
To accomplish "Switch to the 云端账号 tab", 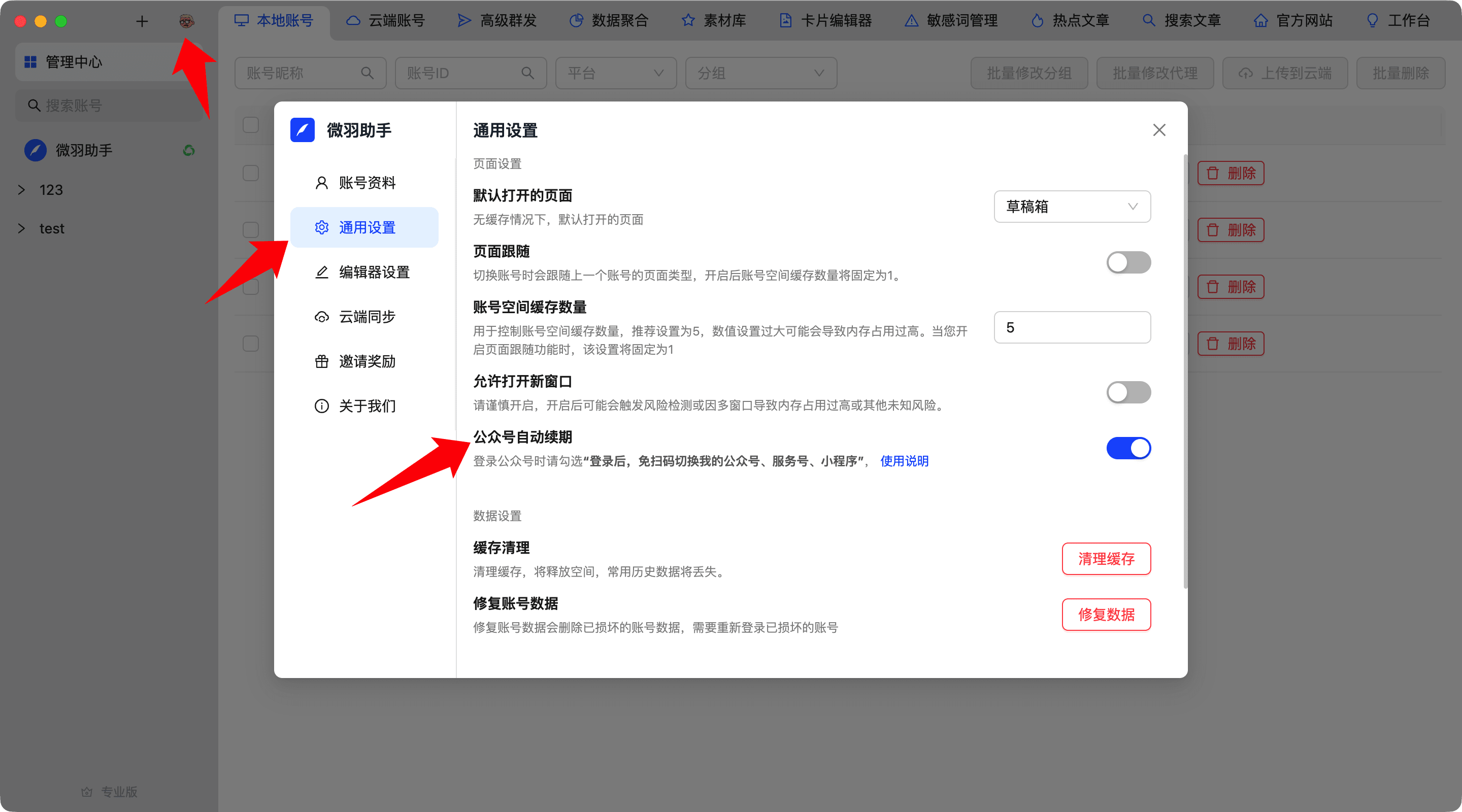I will [386, 21].
